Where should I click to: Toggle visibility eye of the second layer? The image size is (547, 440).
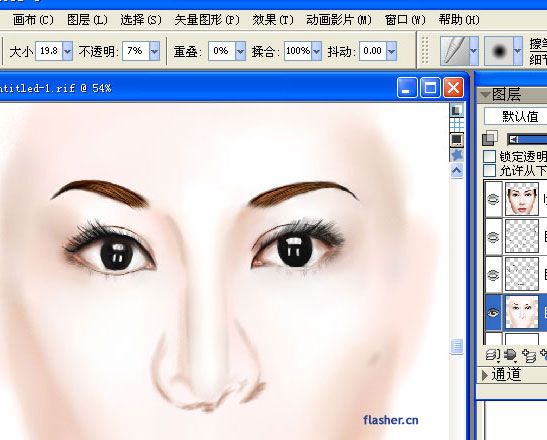tap(493, 238)
